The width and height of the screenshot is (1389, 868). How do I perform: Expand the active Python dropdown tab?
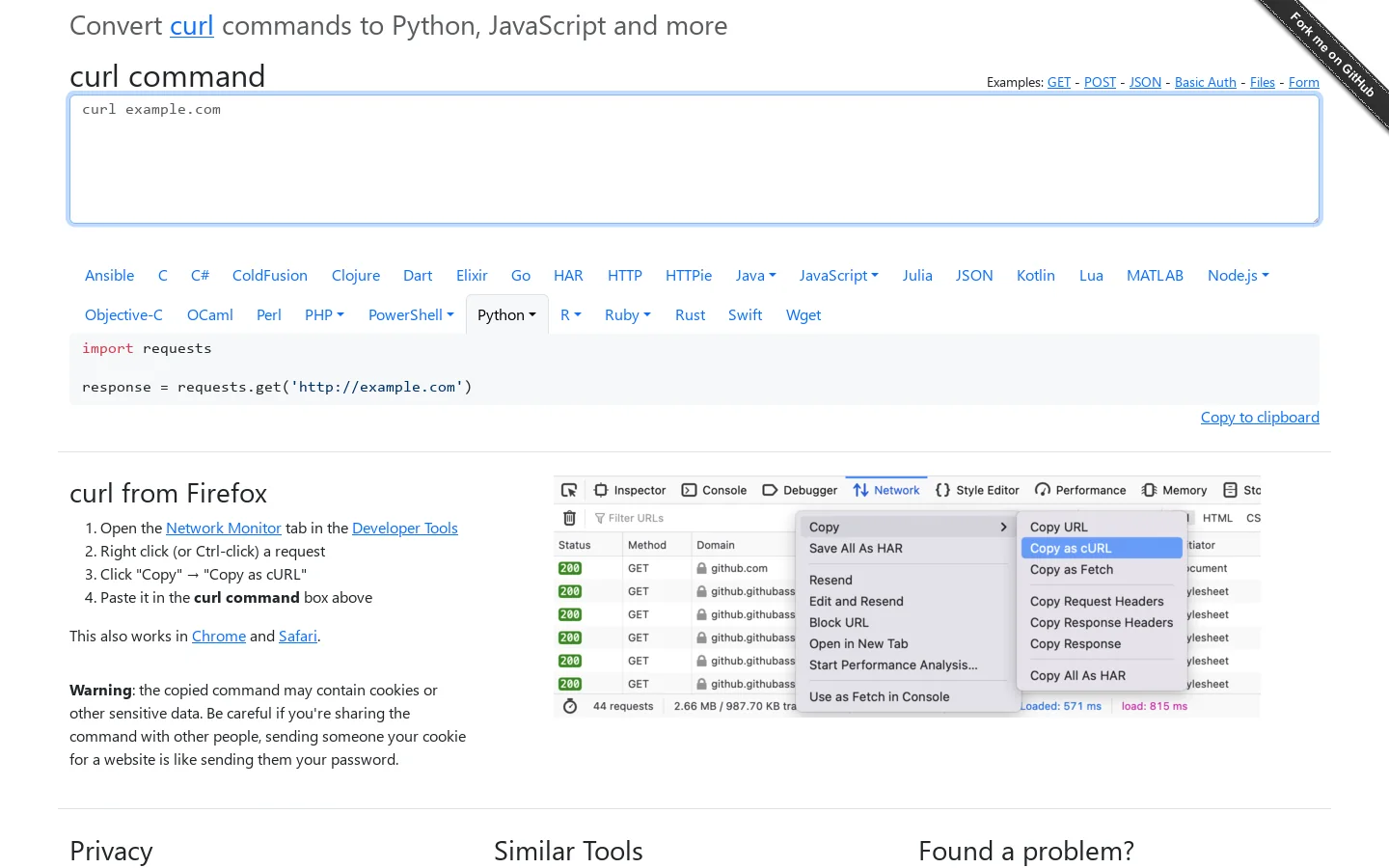[506, 315]
